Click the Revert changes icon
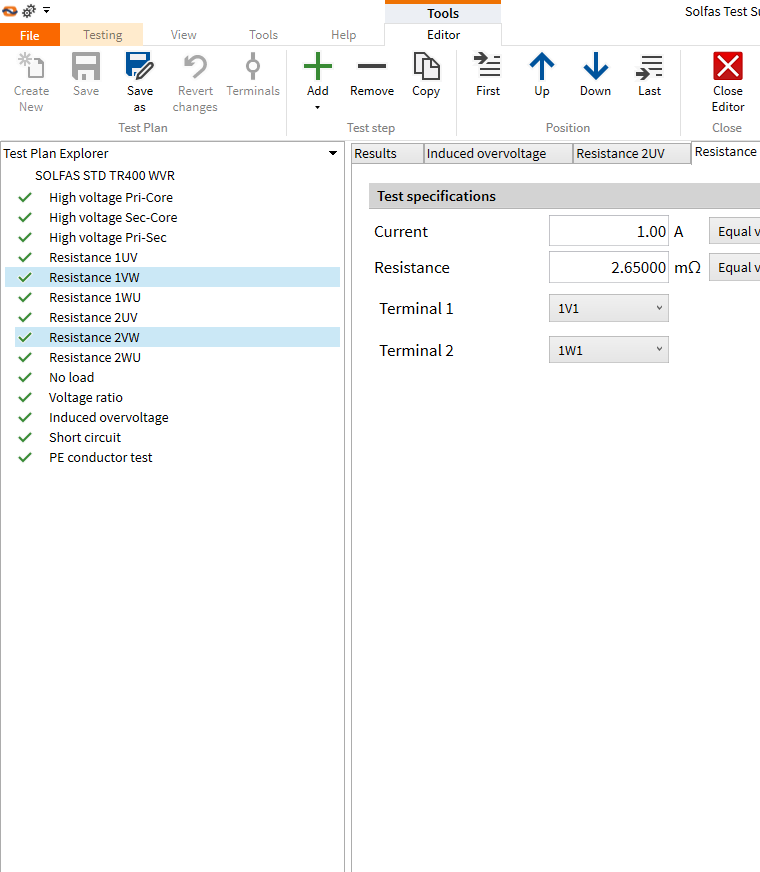The height and width of the screenshot is (872, 760). 195,67
